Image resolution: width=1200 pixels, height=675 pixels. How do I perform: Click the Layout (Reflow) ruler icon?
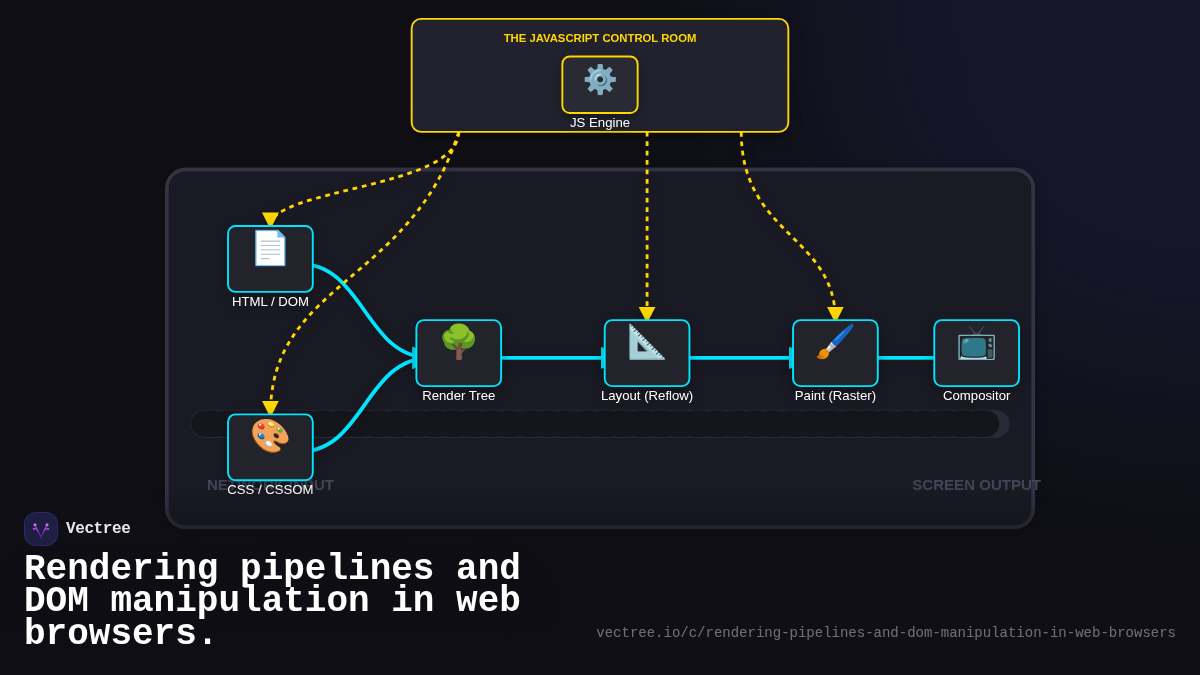point(647,352)
